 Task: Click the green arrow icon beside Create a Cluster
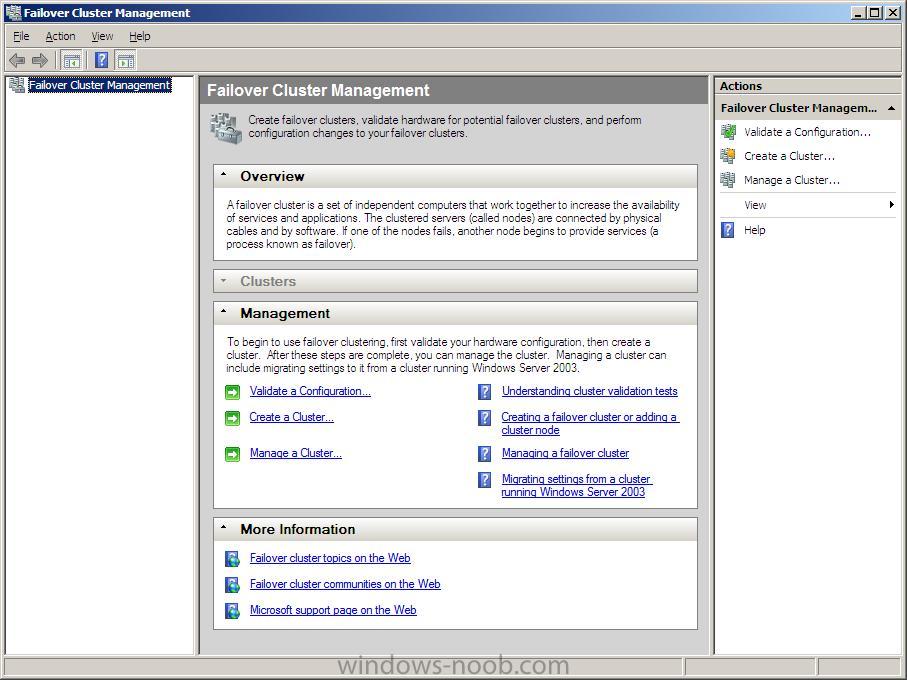coord(233,418)
